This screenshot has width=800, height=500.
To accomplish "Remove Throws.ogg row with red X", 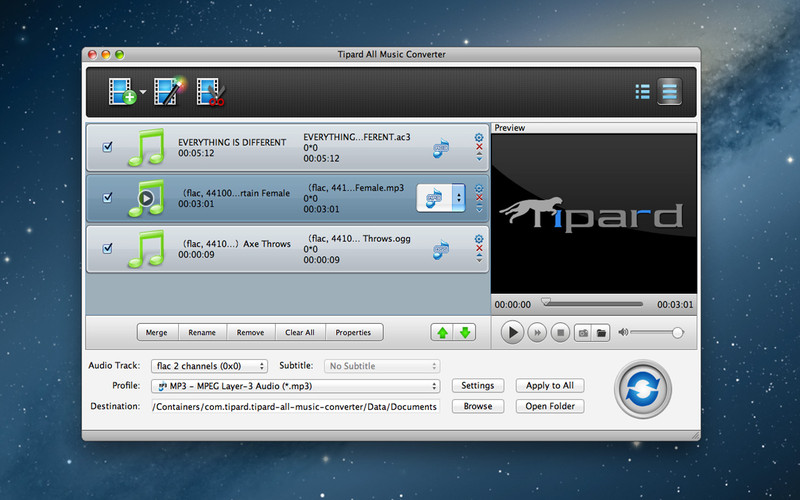I will (479, 248).
